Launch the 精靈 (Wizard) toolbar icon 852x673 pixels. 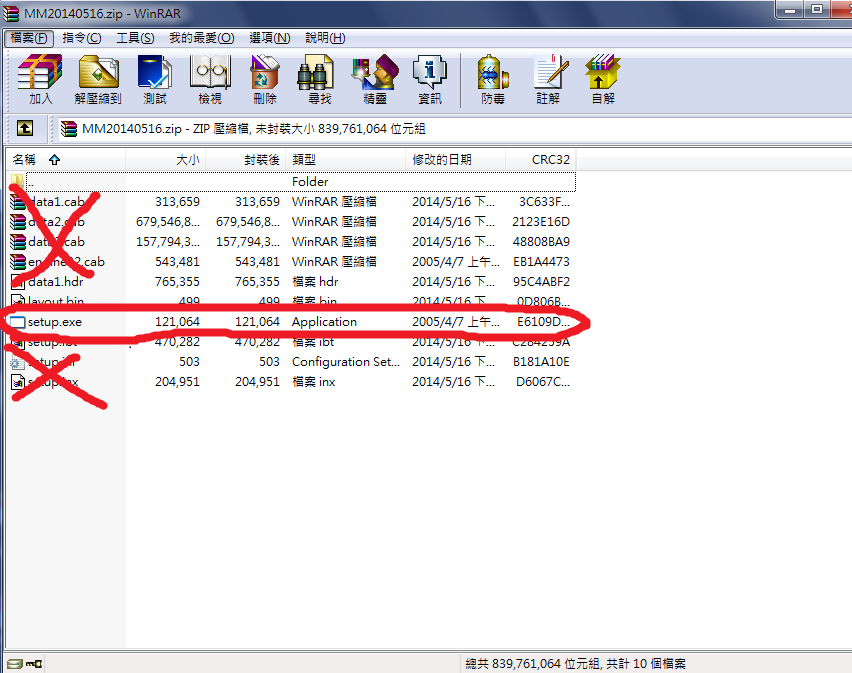pos(375,79)
